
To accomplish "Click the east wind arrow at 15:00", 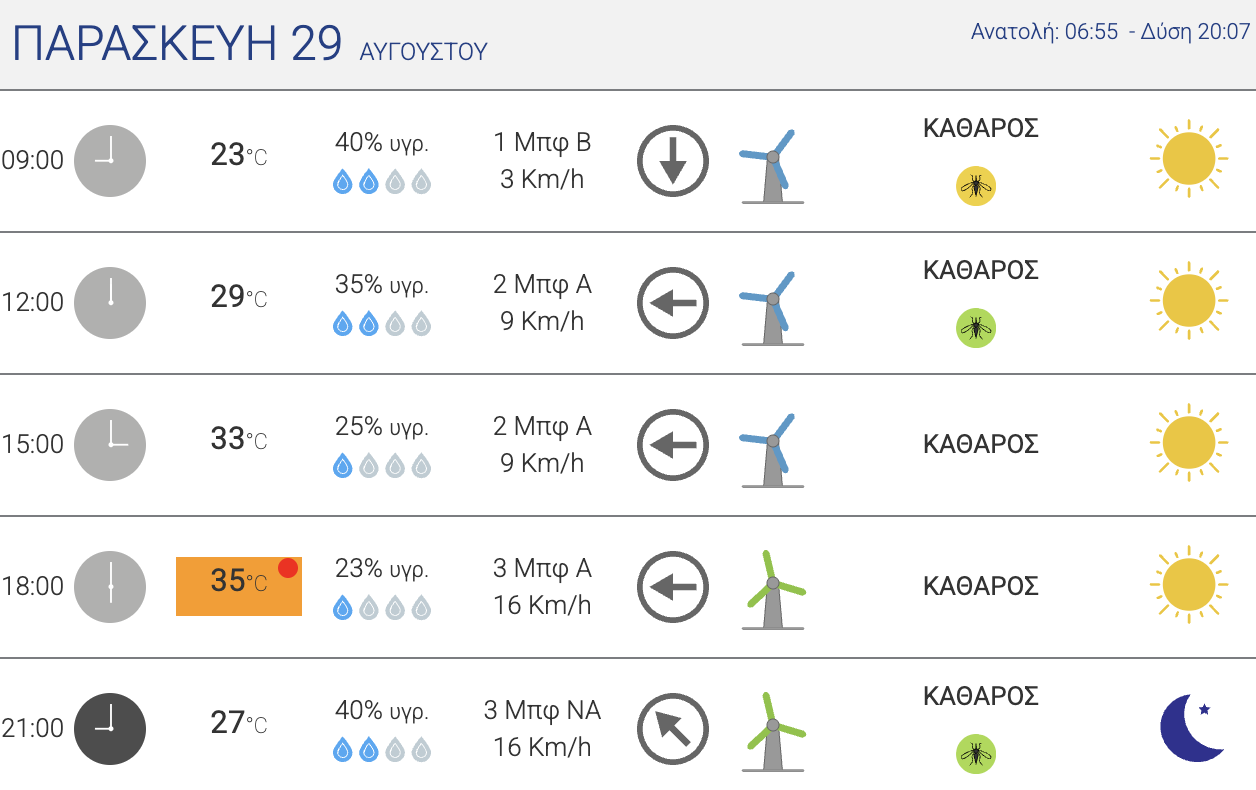I will [x=673, y=445].
